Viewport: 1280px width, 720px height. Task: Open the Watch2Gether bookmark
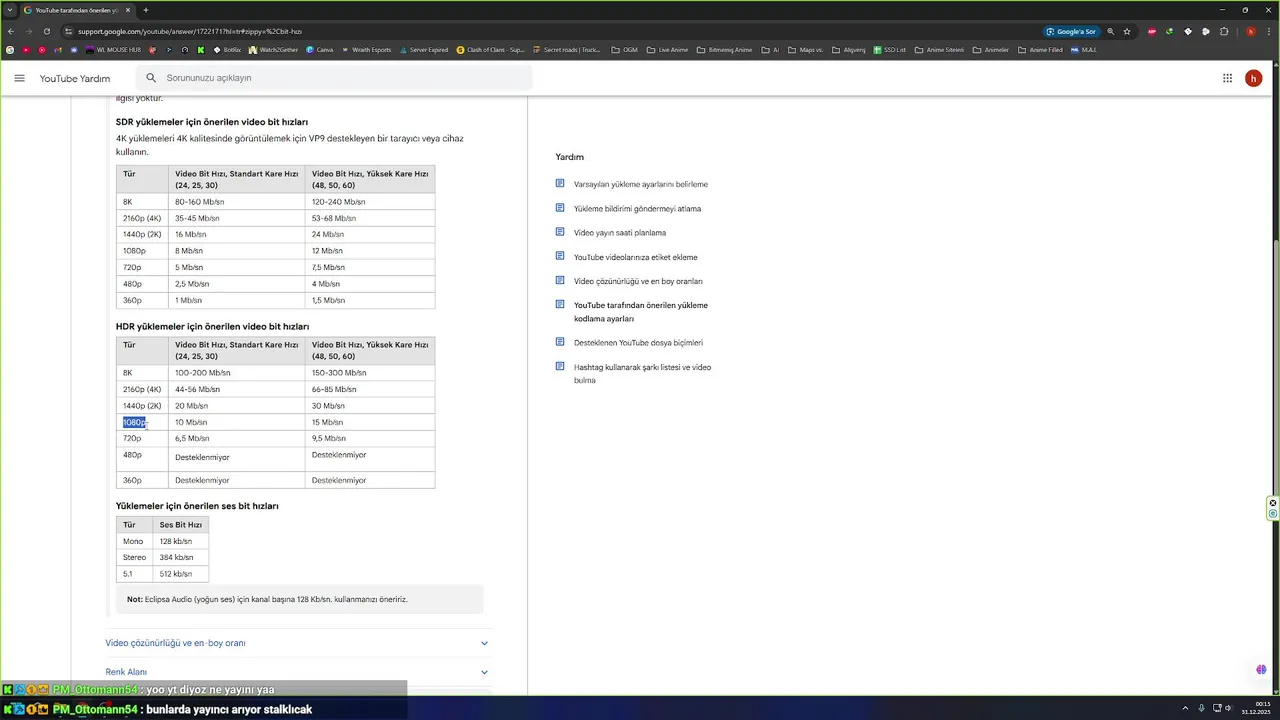(x=273, y=49)
